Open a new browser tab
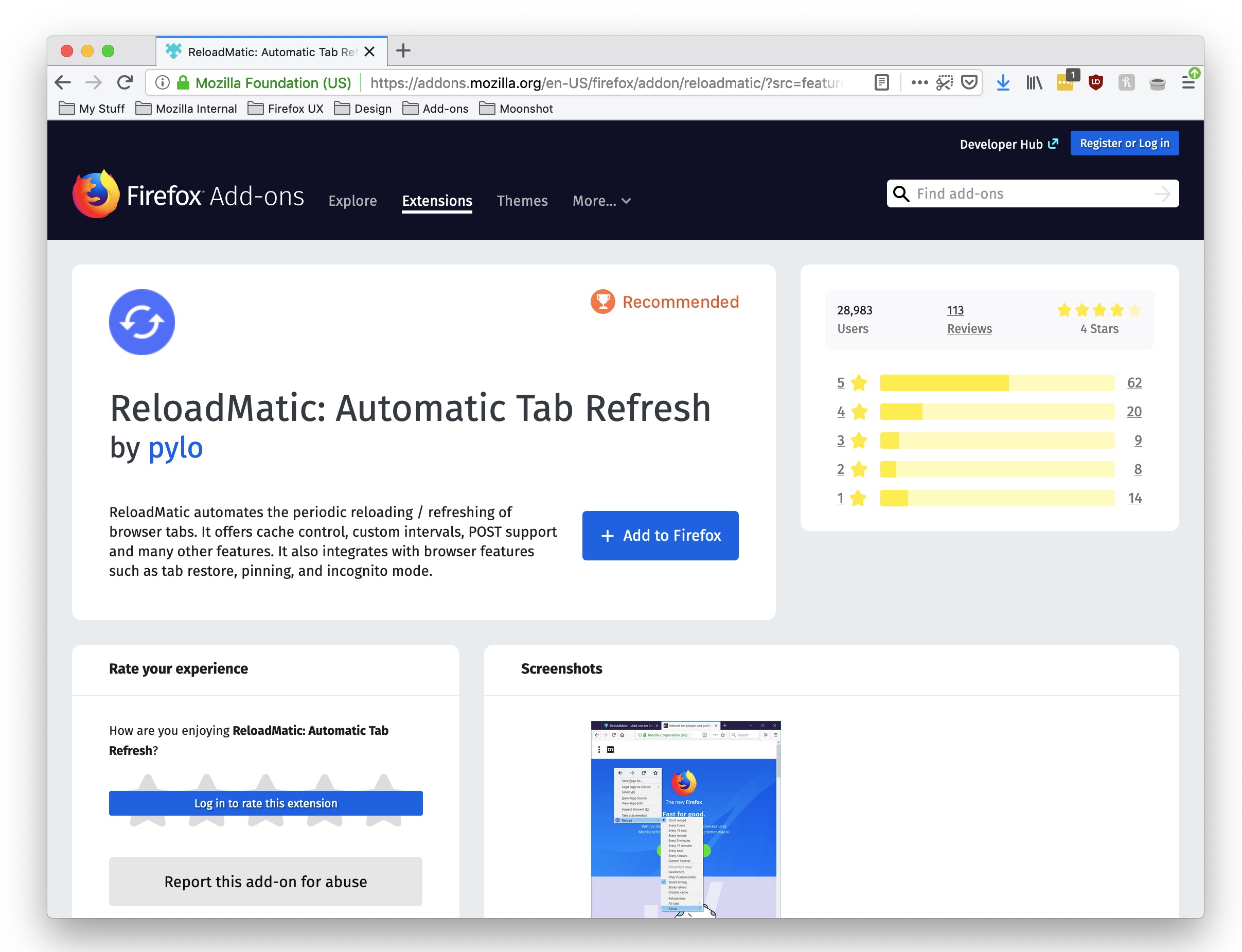This screenshot has width=1242, height=952. click(x=403, y=51)
